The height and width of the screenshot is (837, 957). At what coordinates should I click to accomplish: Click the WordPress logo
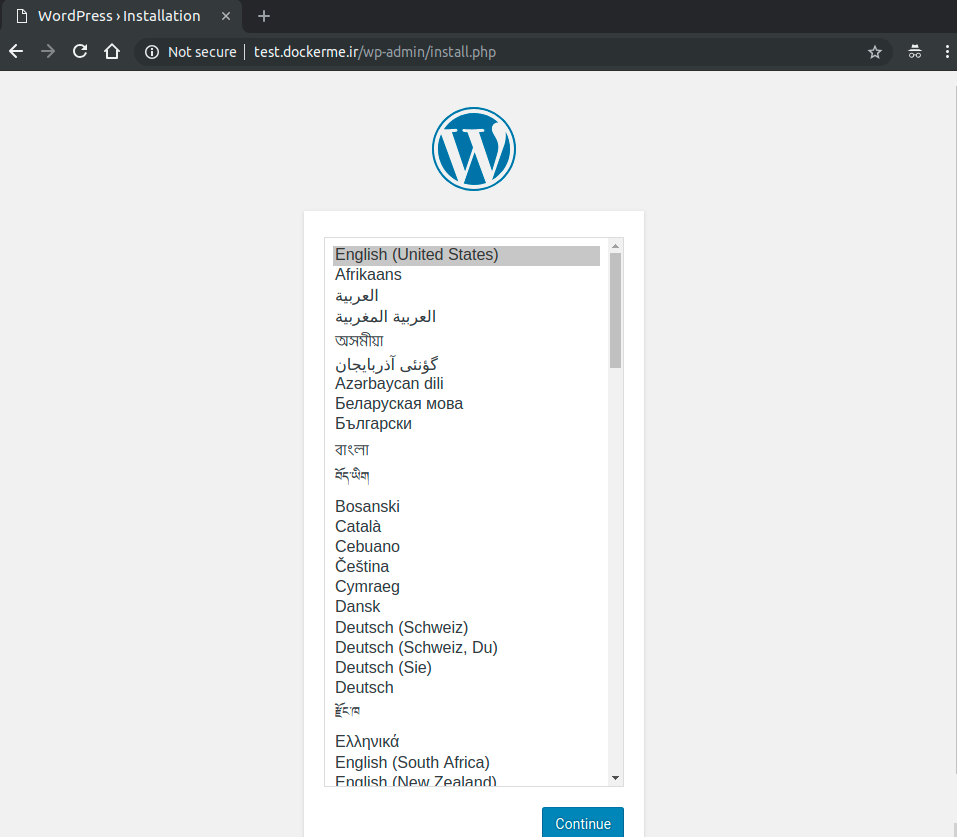474,149
